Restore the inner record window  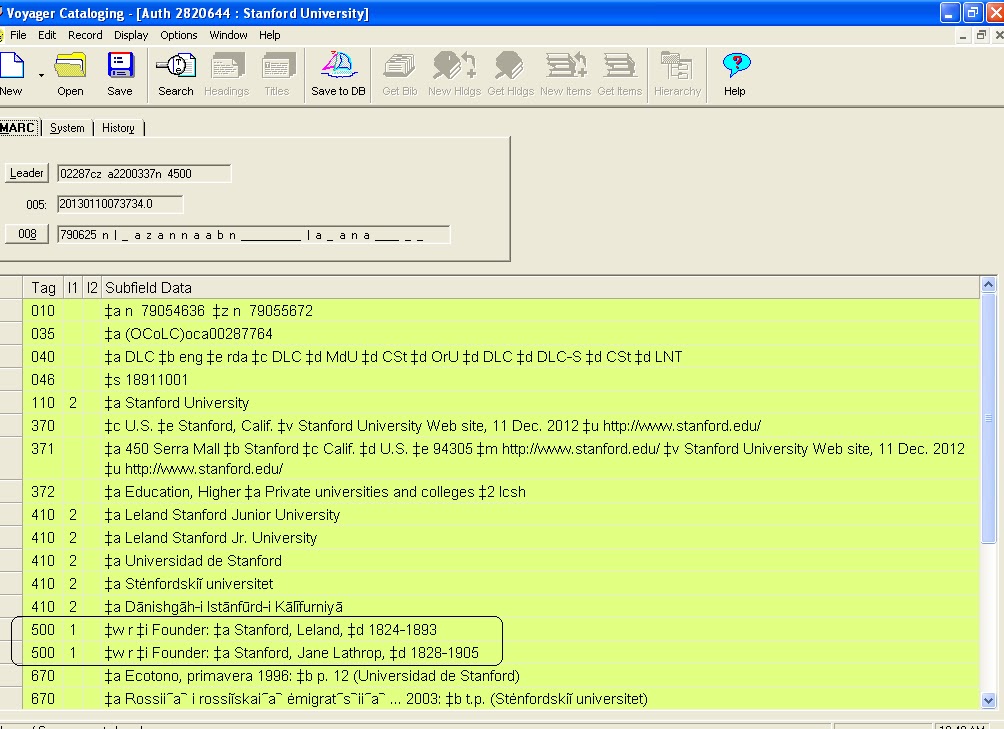pos(981,36)
